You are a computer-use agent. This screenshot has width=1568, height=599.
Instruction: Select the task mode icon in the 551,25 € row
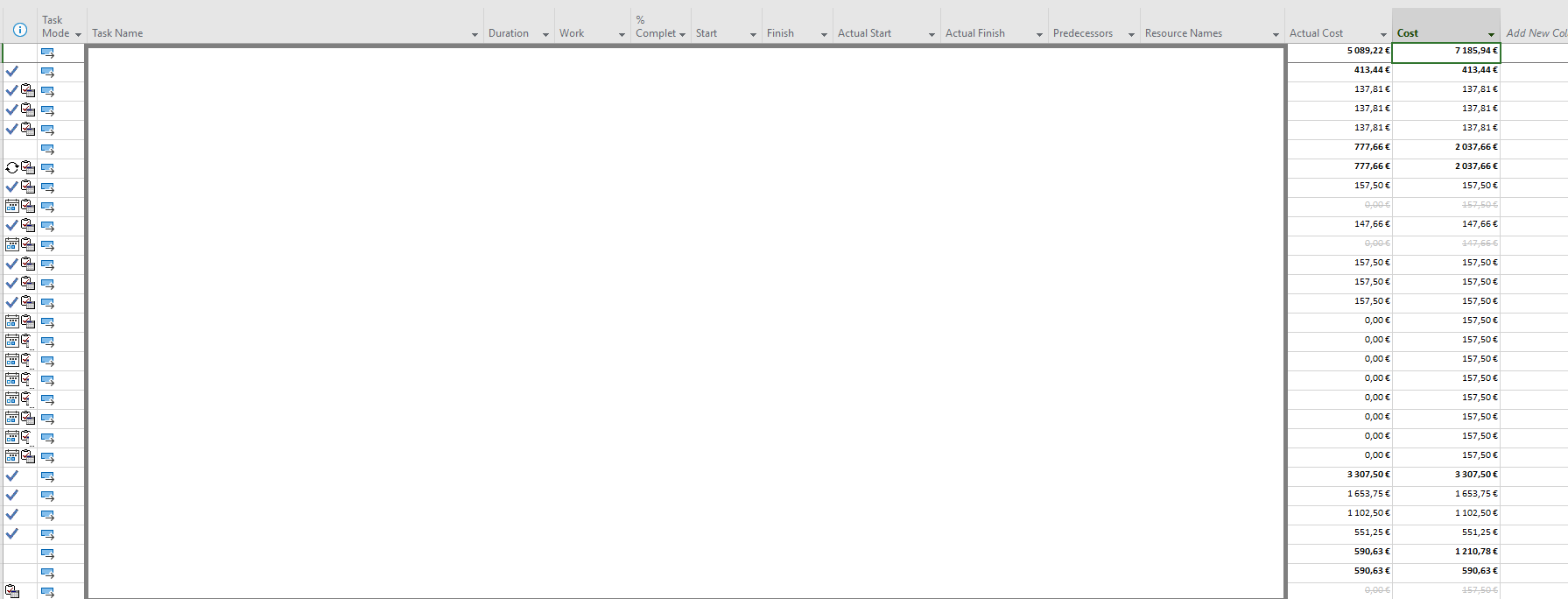[48, 534]
